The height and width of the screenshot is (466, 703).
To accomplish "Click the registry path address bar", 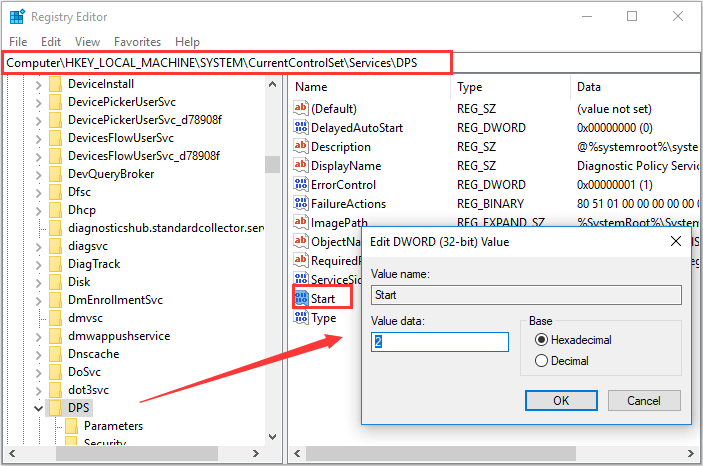I will 352,63.
